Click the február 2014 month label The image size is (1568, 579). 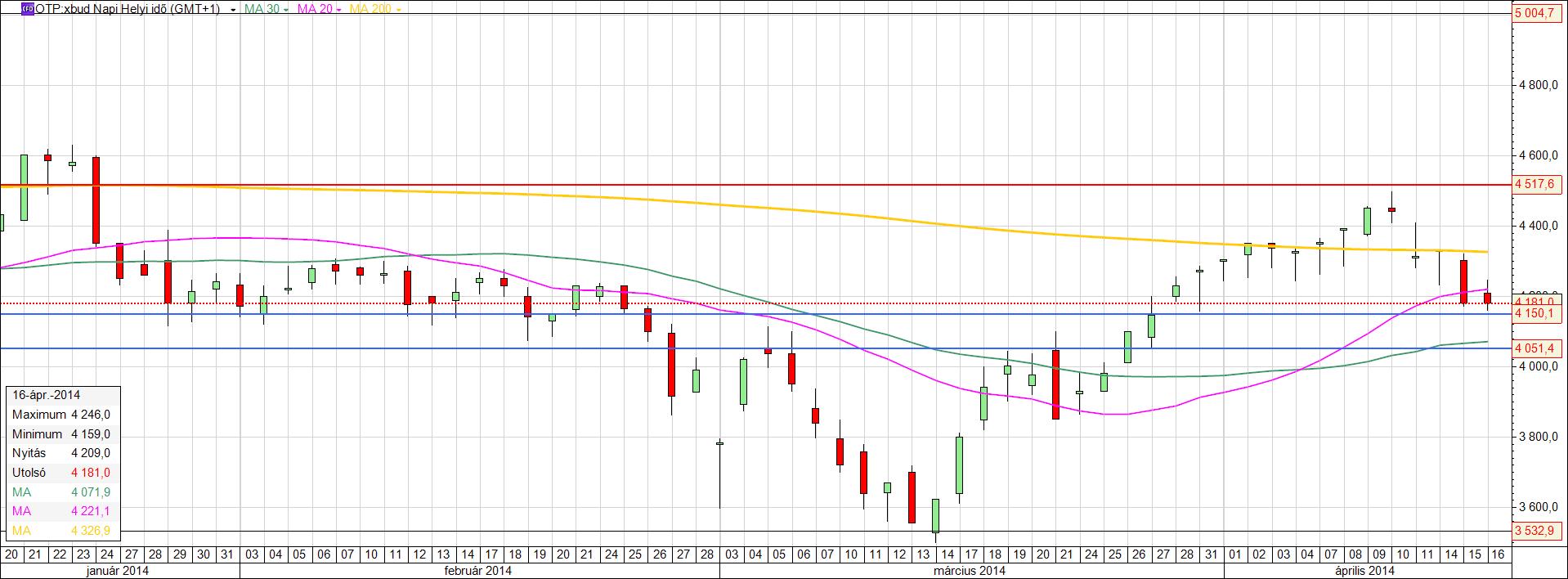click(x=478, y=570)
